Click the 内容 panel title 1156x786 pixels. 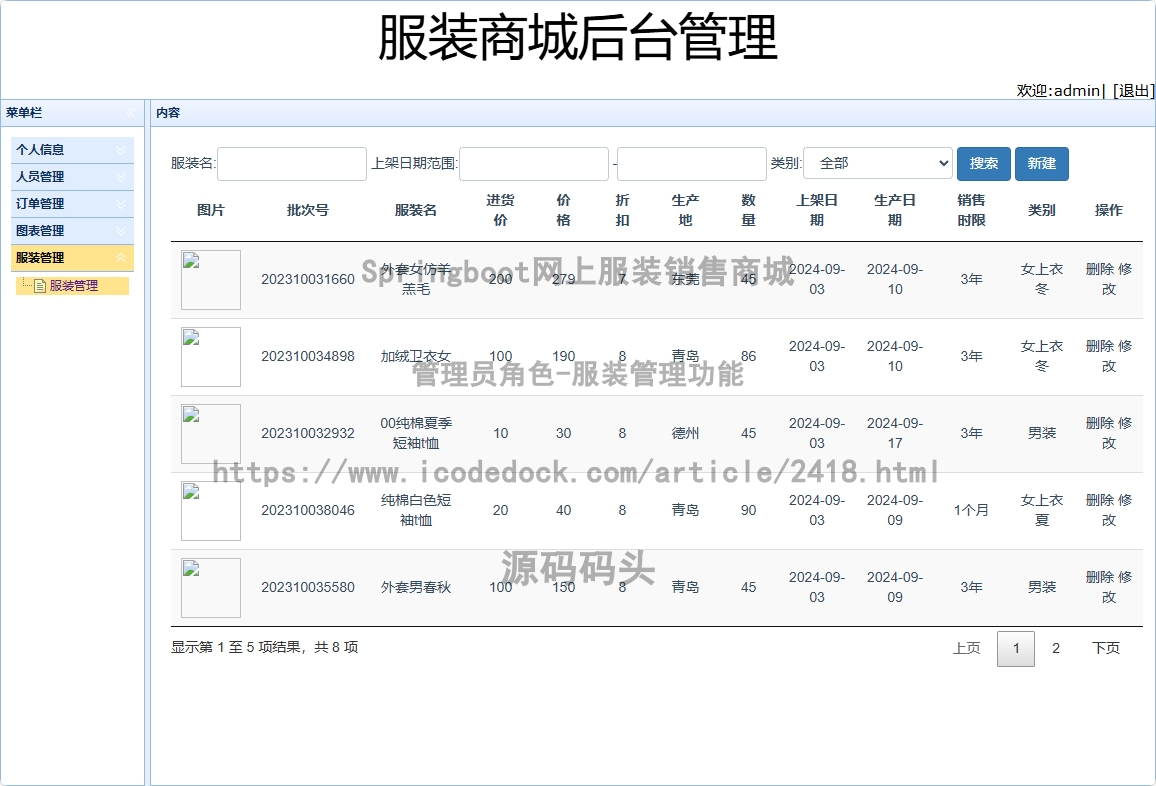tap(168, 113)
